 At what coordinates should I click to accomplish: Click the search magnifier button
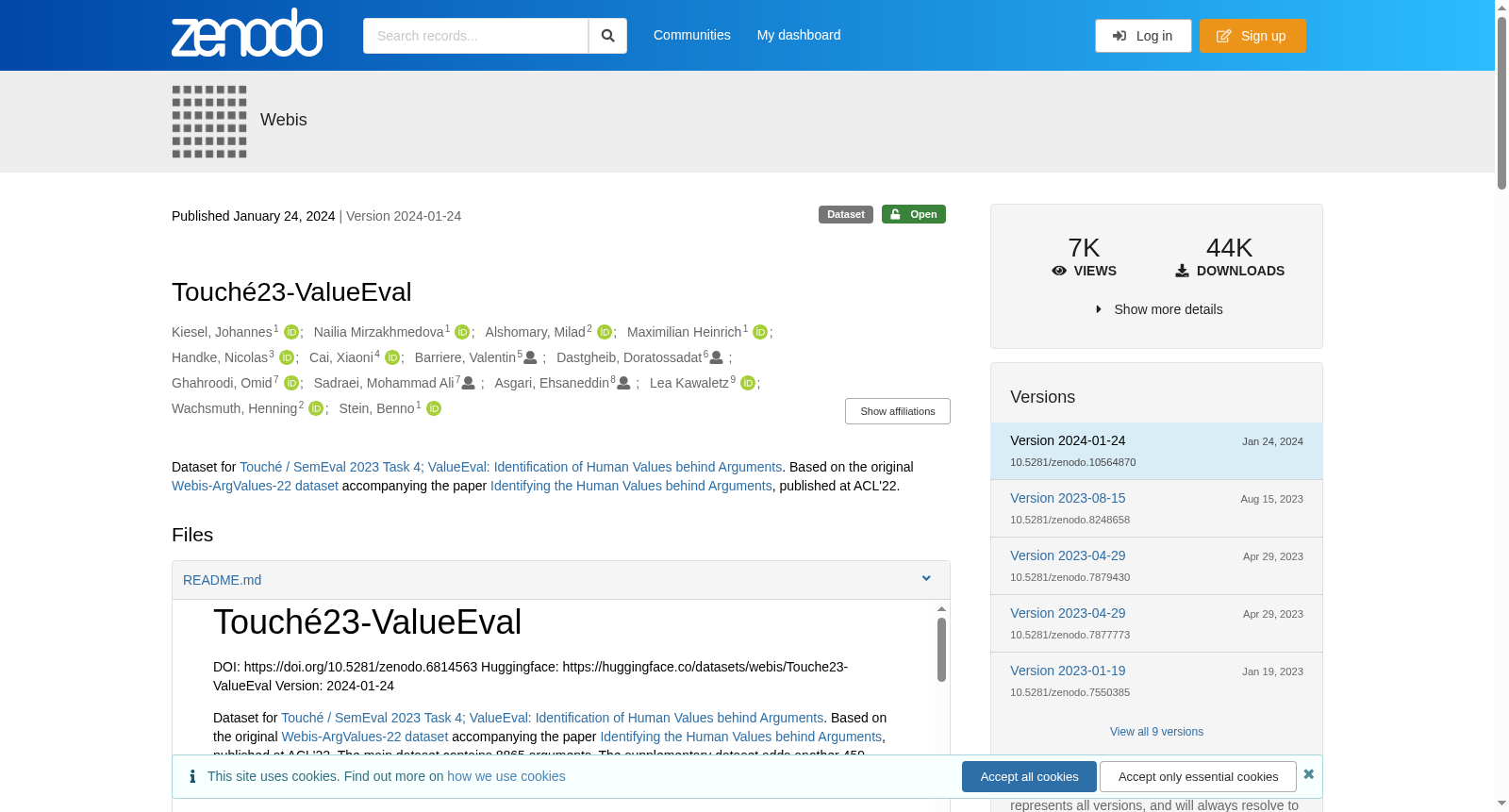point(607,36)
